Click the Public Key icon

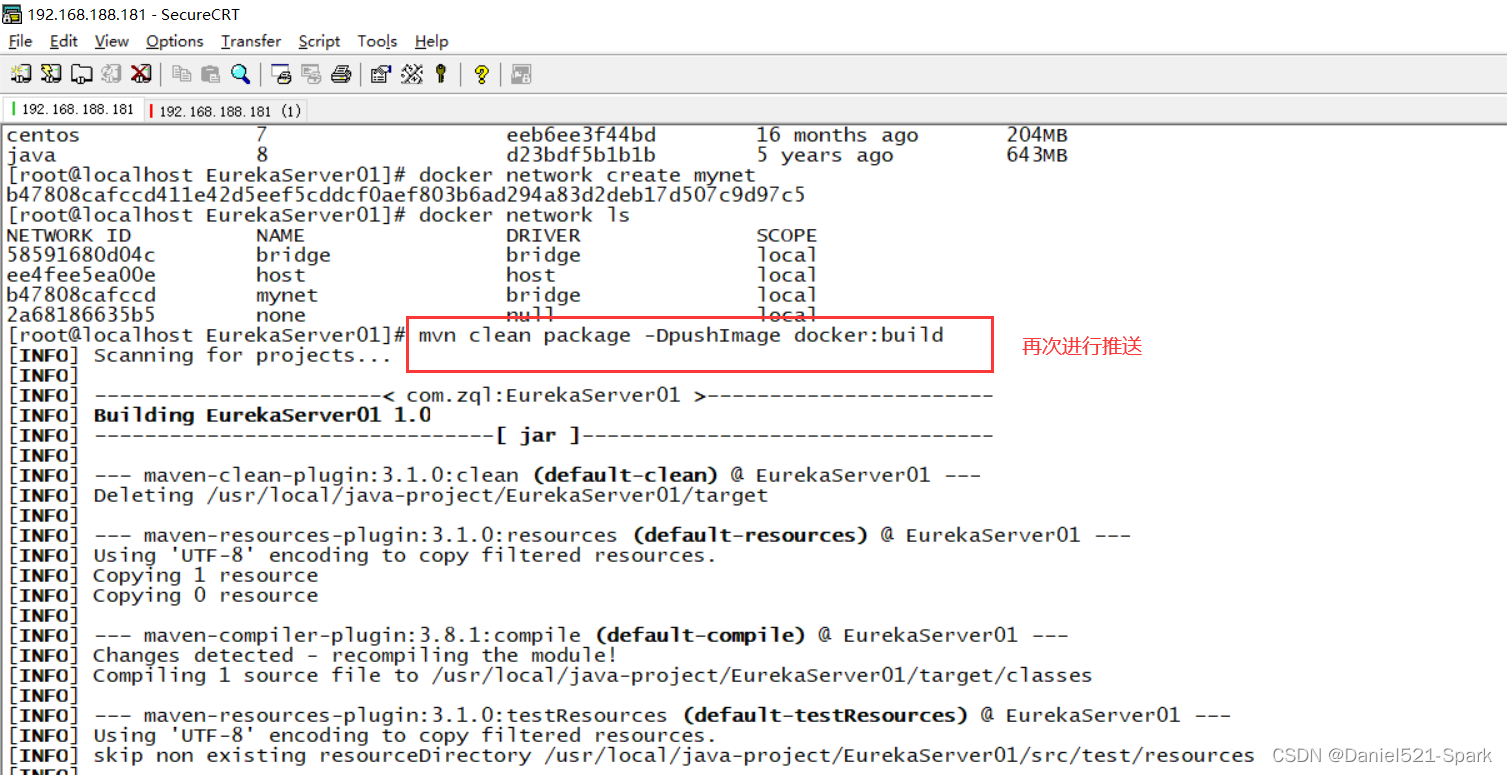[440, 73]
